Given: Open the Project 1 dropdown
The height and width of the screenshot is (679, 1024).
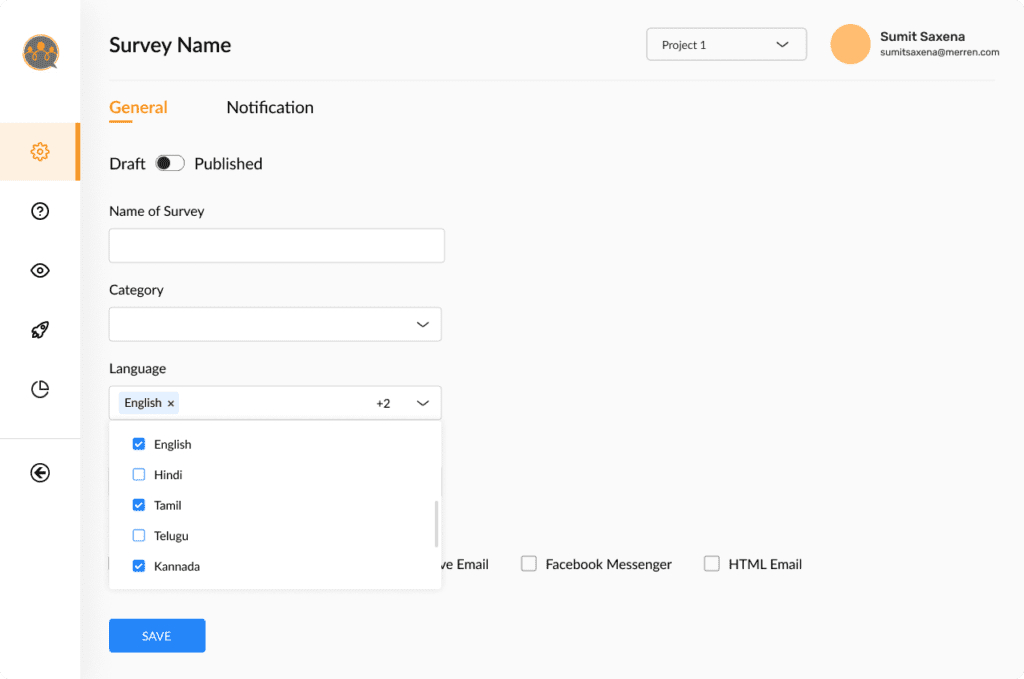Looking at the screenshot, I should (x=726, y=44).
